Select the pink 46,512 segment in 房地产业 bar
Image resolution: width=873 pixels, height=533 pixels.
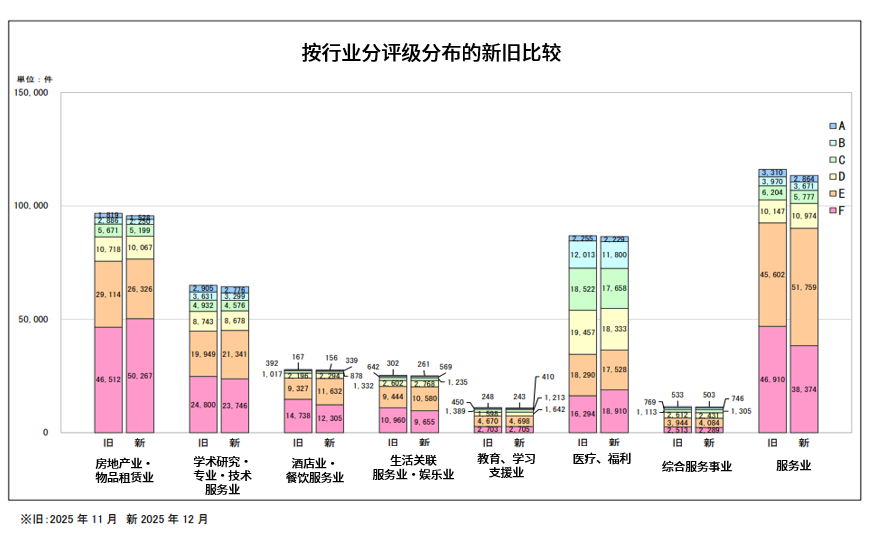coord(108,380)
